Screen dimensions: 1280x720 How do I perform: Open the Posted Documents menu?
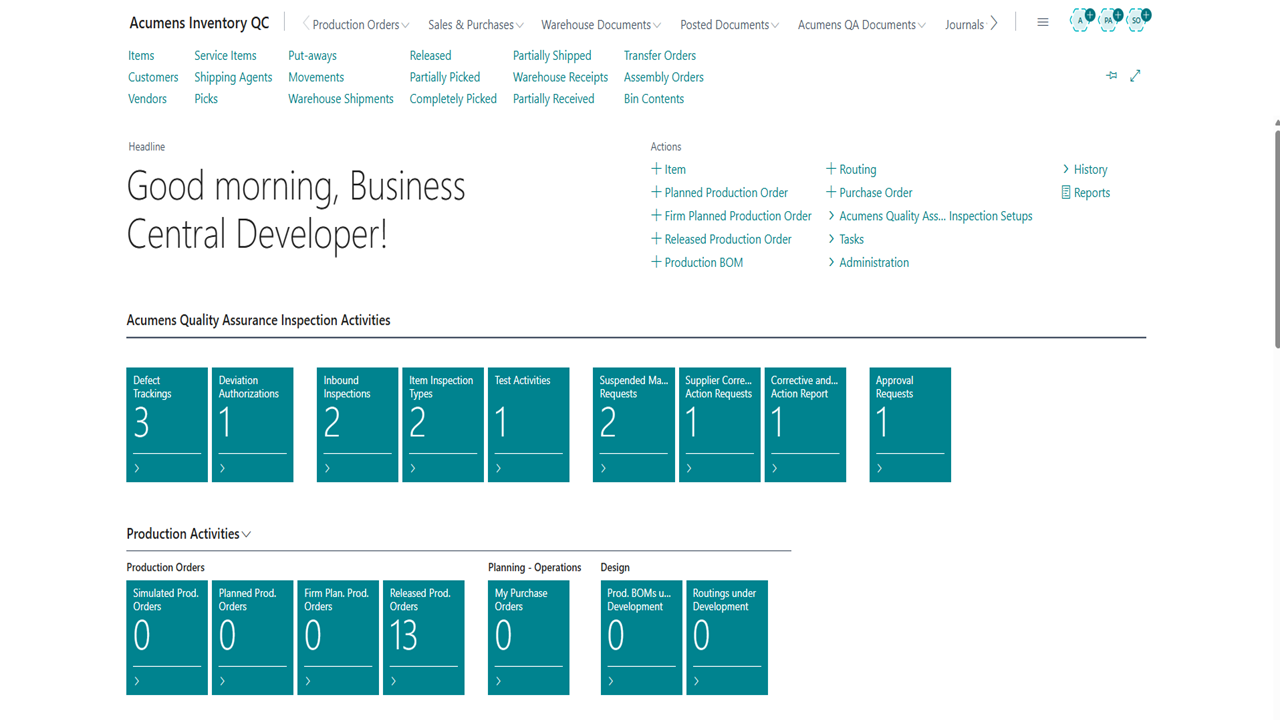[729, 25]
